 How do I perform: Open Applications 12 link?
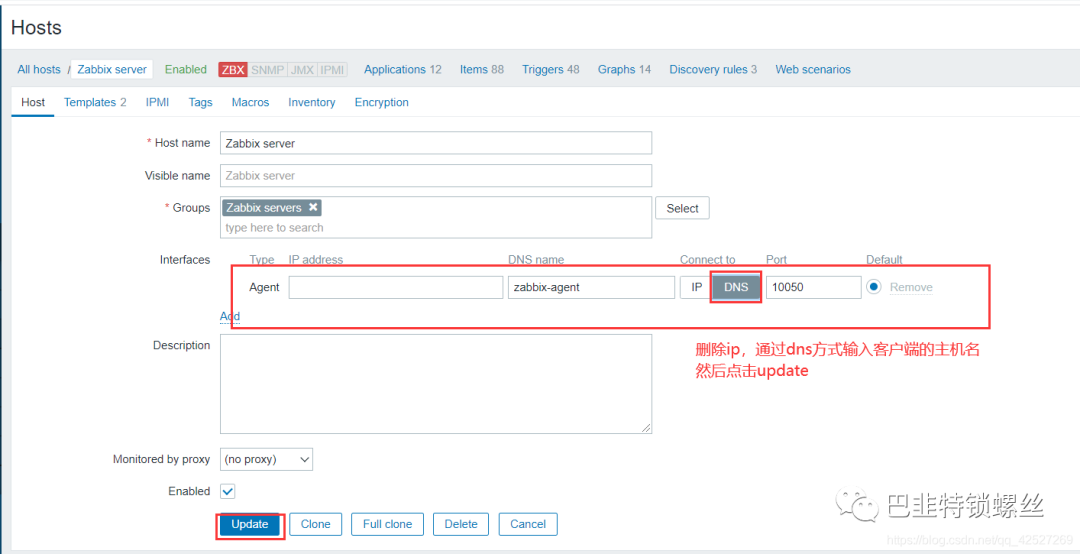click(x=403, y=70)
